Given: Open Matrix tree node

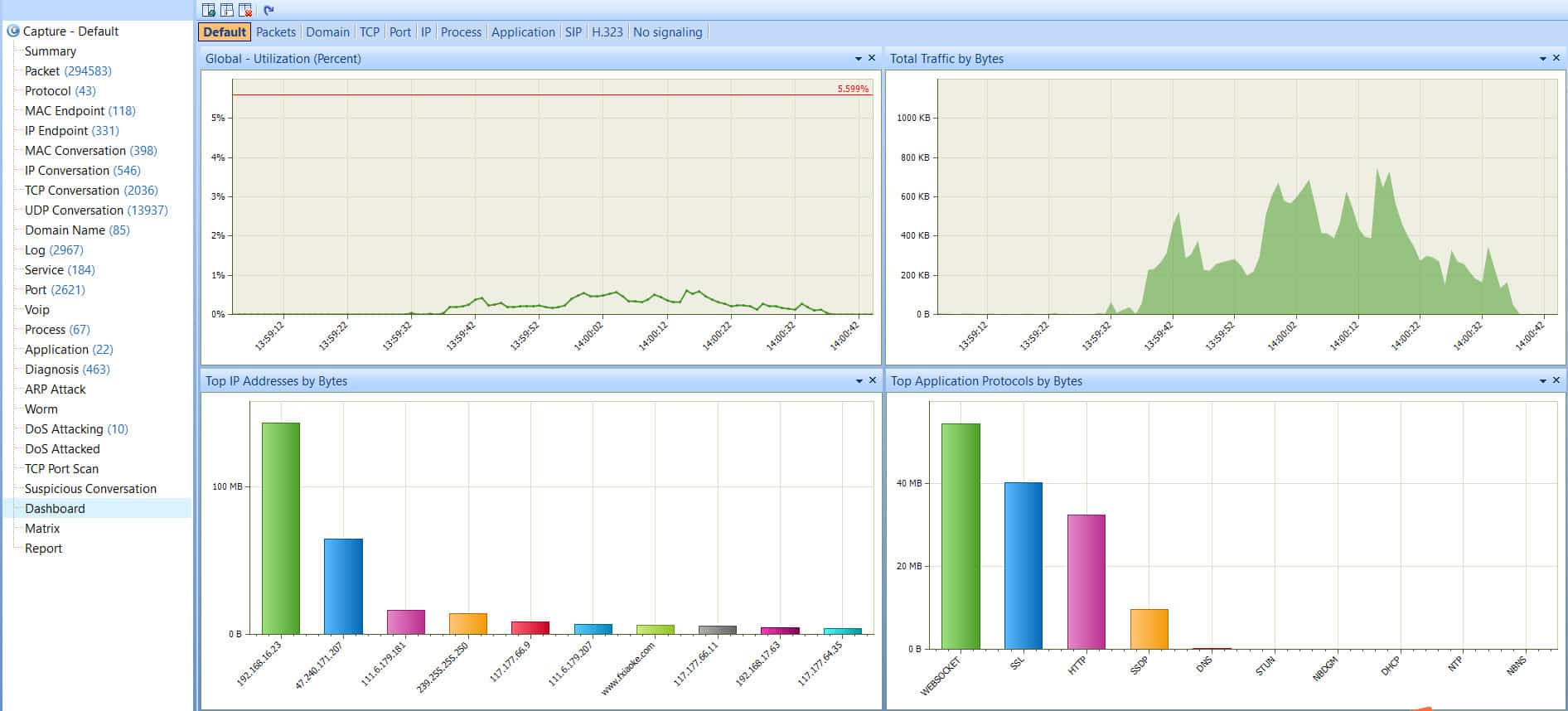Looking at the screenshot, I should (x=42, y=529).
